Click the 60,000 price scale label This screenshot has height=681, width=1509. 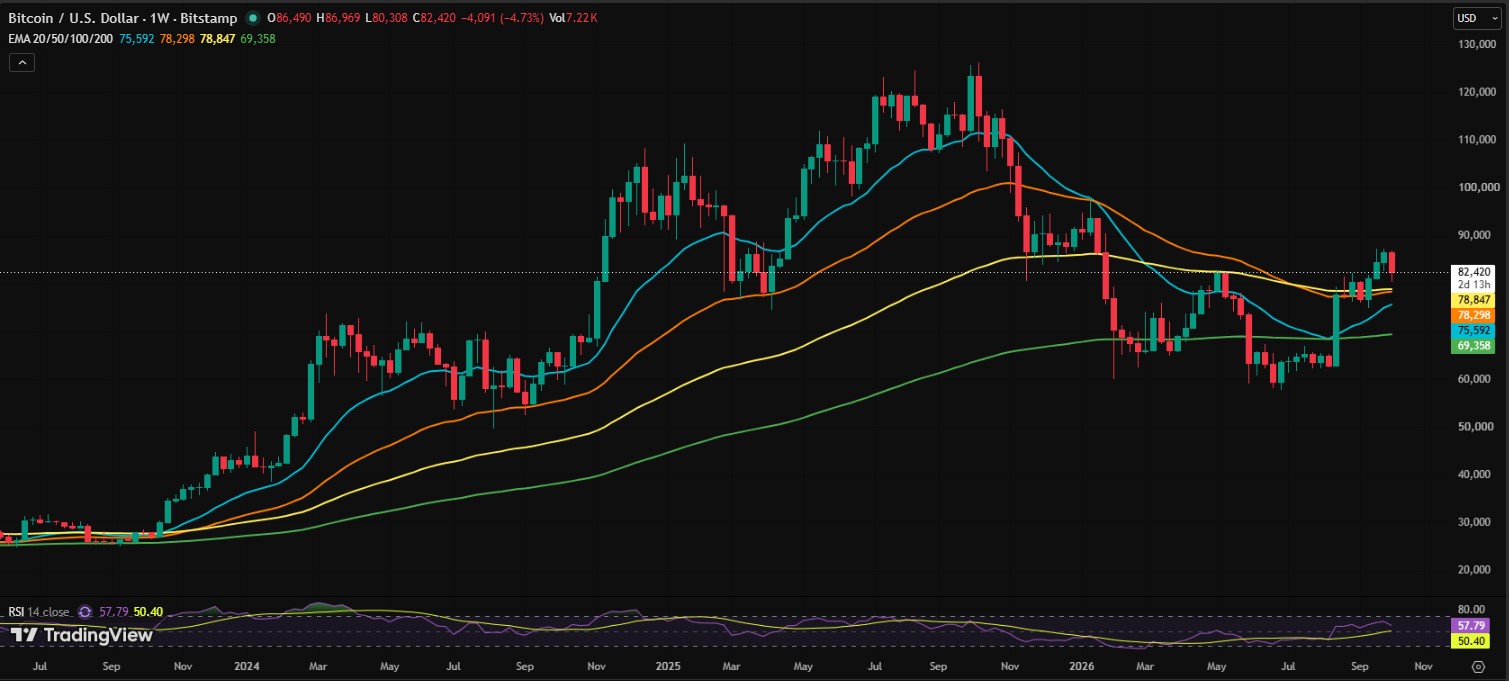(1477, 379)
